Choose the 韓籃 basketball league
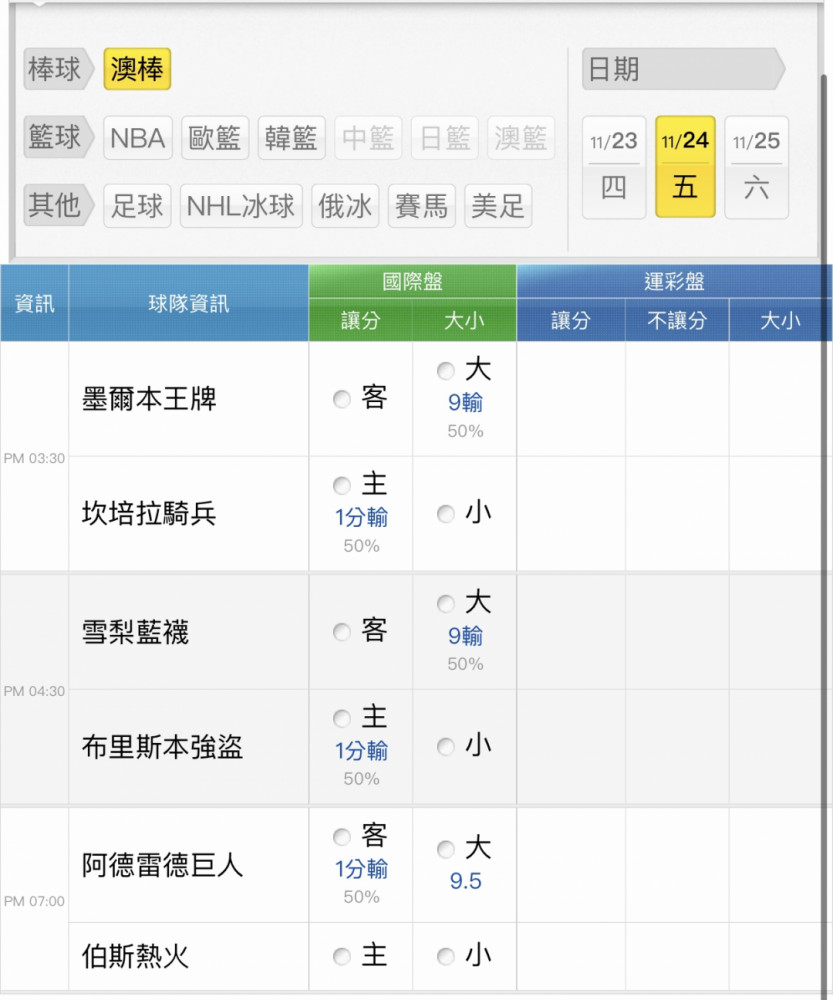Screen dimensions: 833x1000 pyautogui.click(x=291, y=138)
